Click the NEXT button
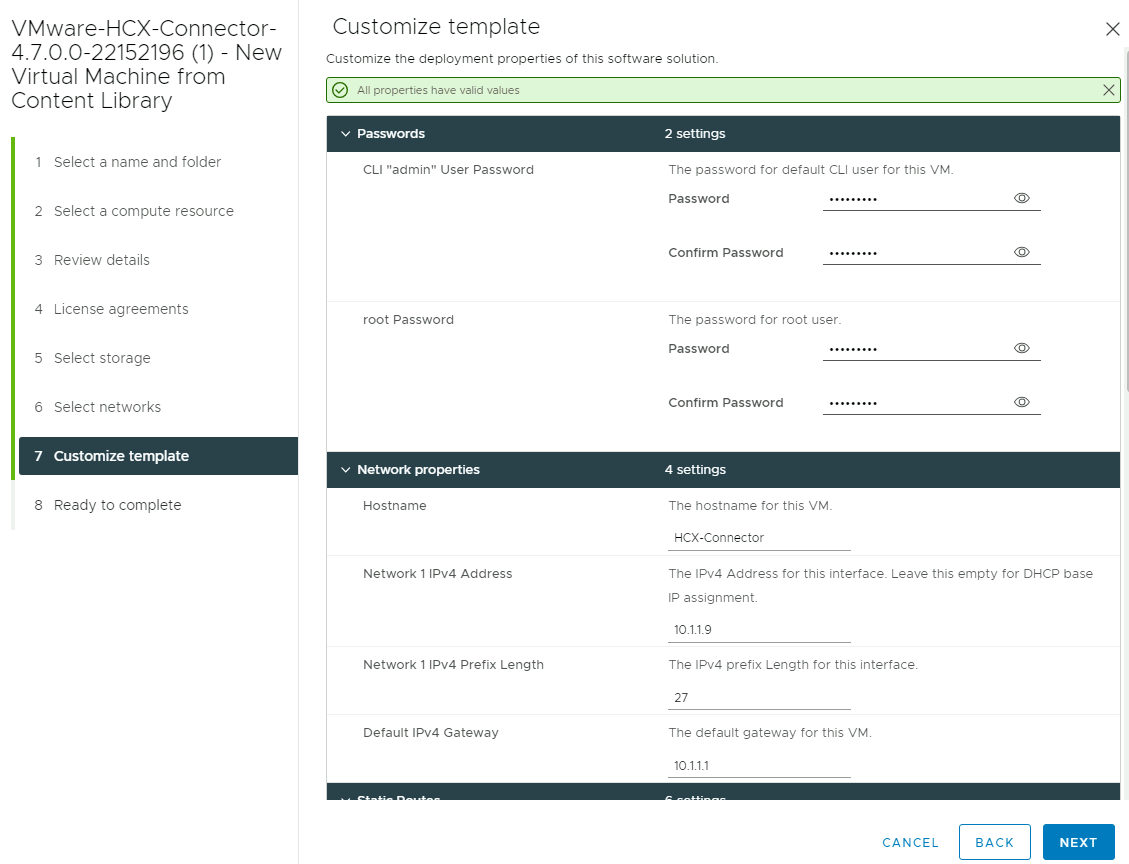The image size is (1129, 864). [x=1078, y=842]
